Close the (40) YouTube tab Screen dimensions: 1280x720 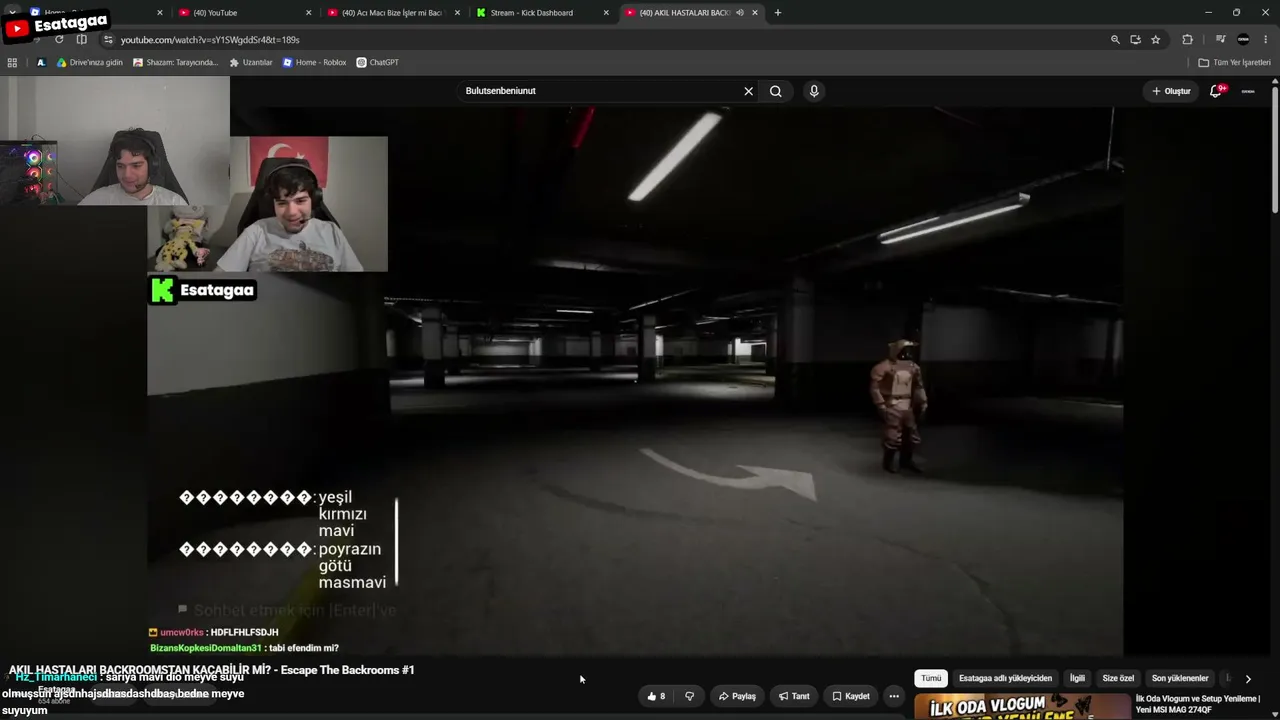coord(308,13)
